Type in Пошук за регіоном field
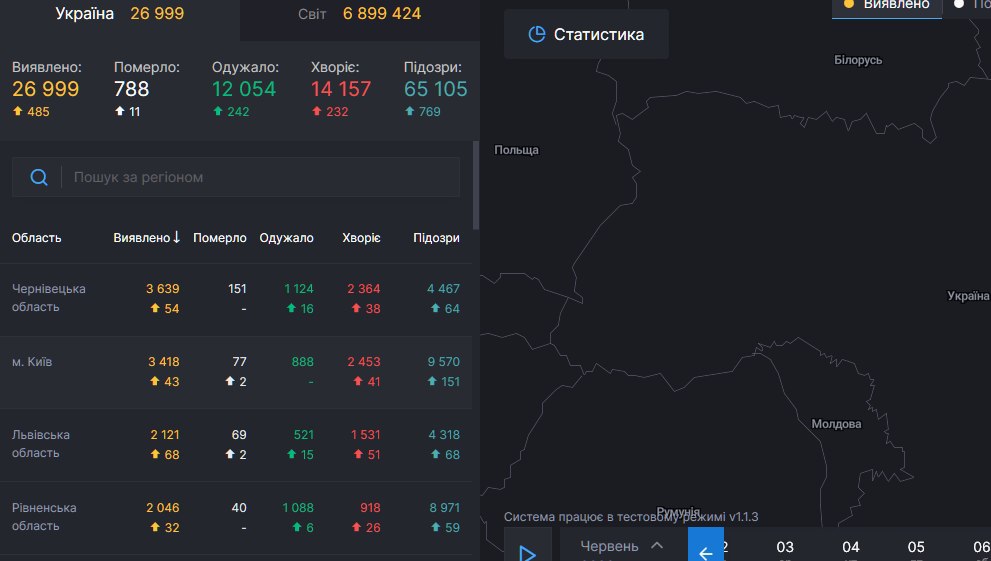 coord(260,177)
